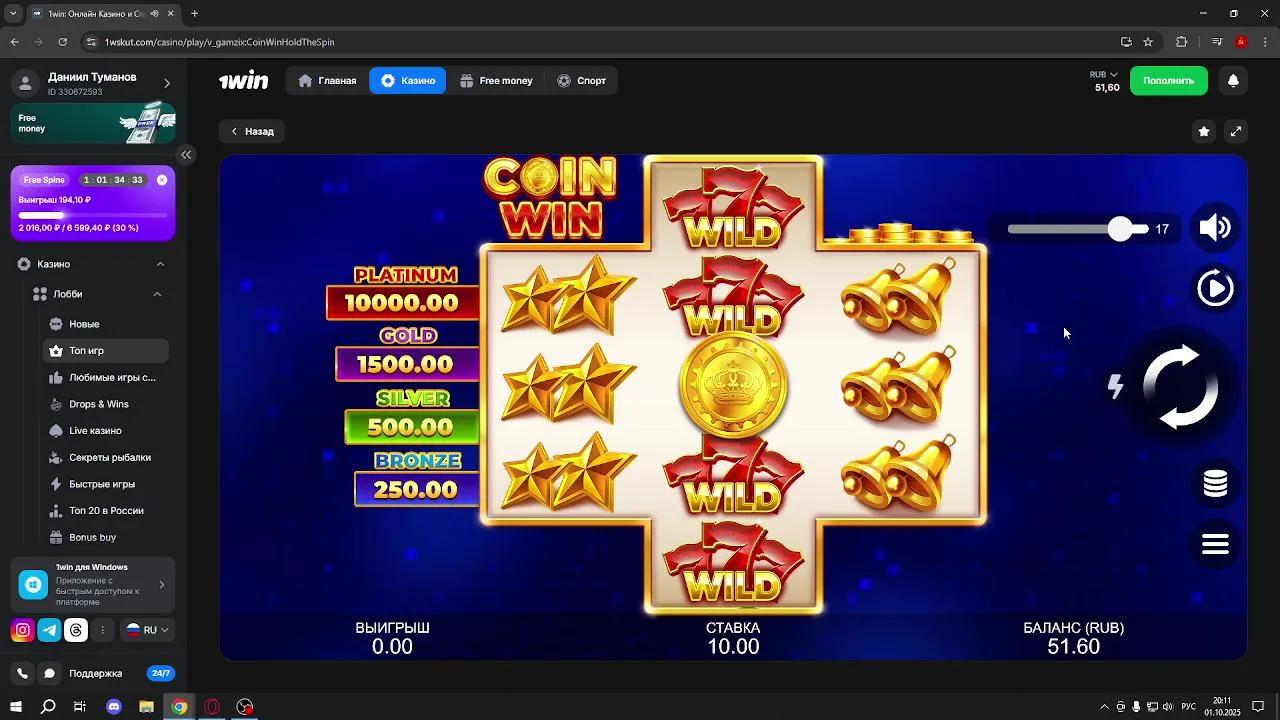This screenshot has height=720, width=1280.
Task: Open the RU language dropdown
Action: pyautogui.click(x=147, y=630)
